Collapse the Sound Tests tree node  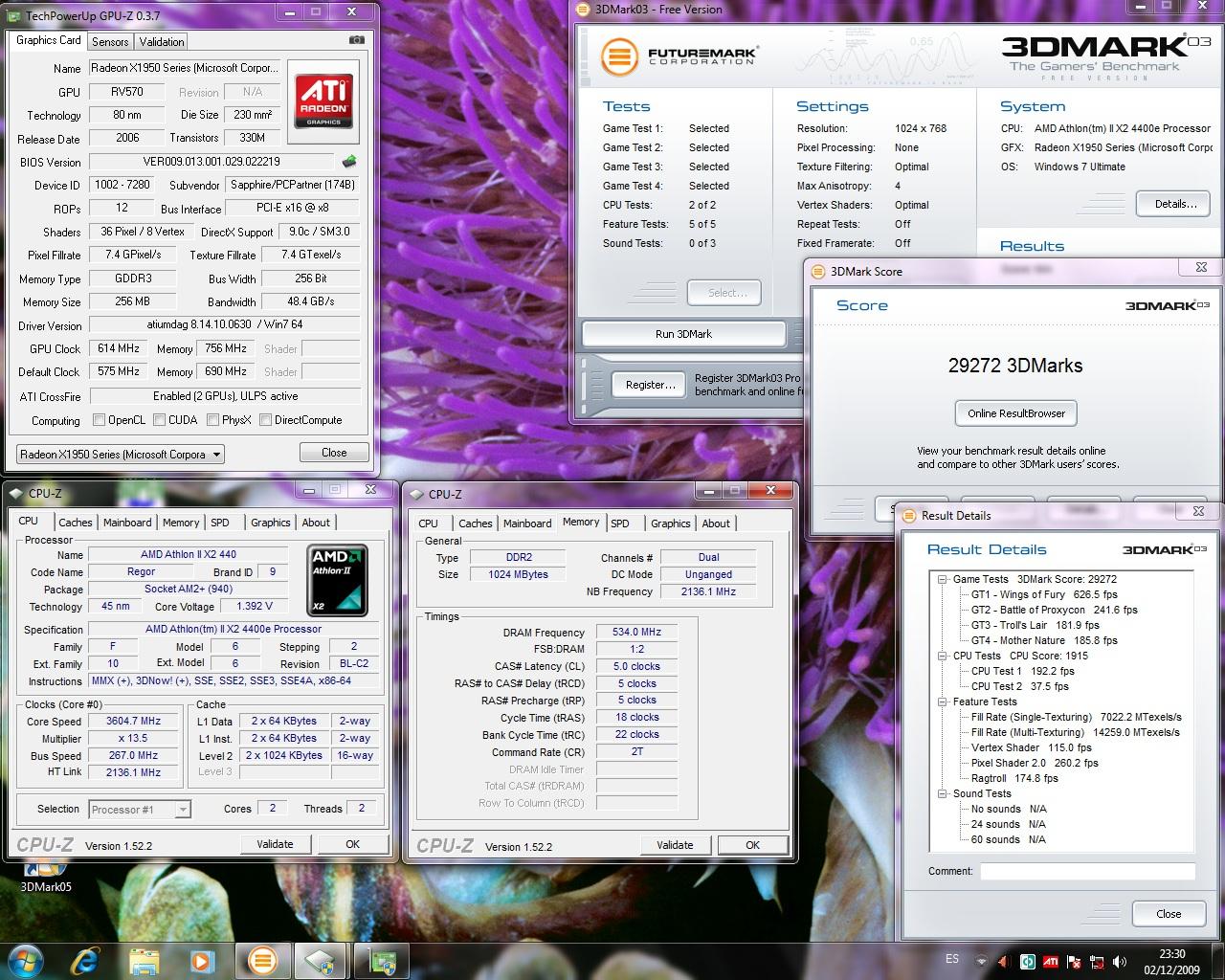(x=942, y=793)
